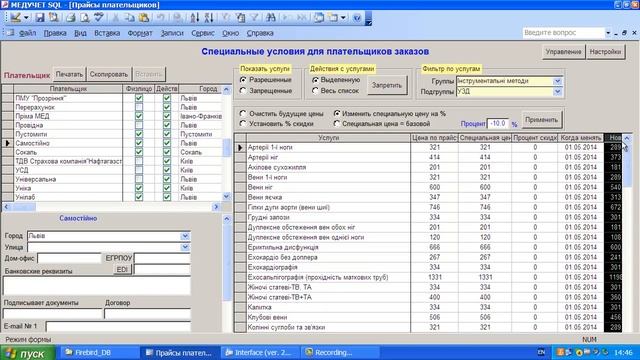Click the Filter by Selection icon
640x360 pixels.
226,18
